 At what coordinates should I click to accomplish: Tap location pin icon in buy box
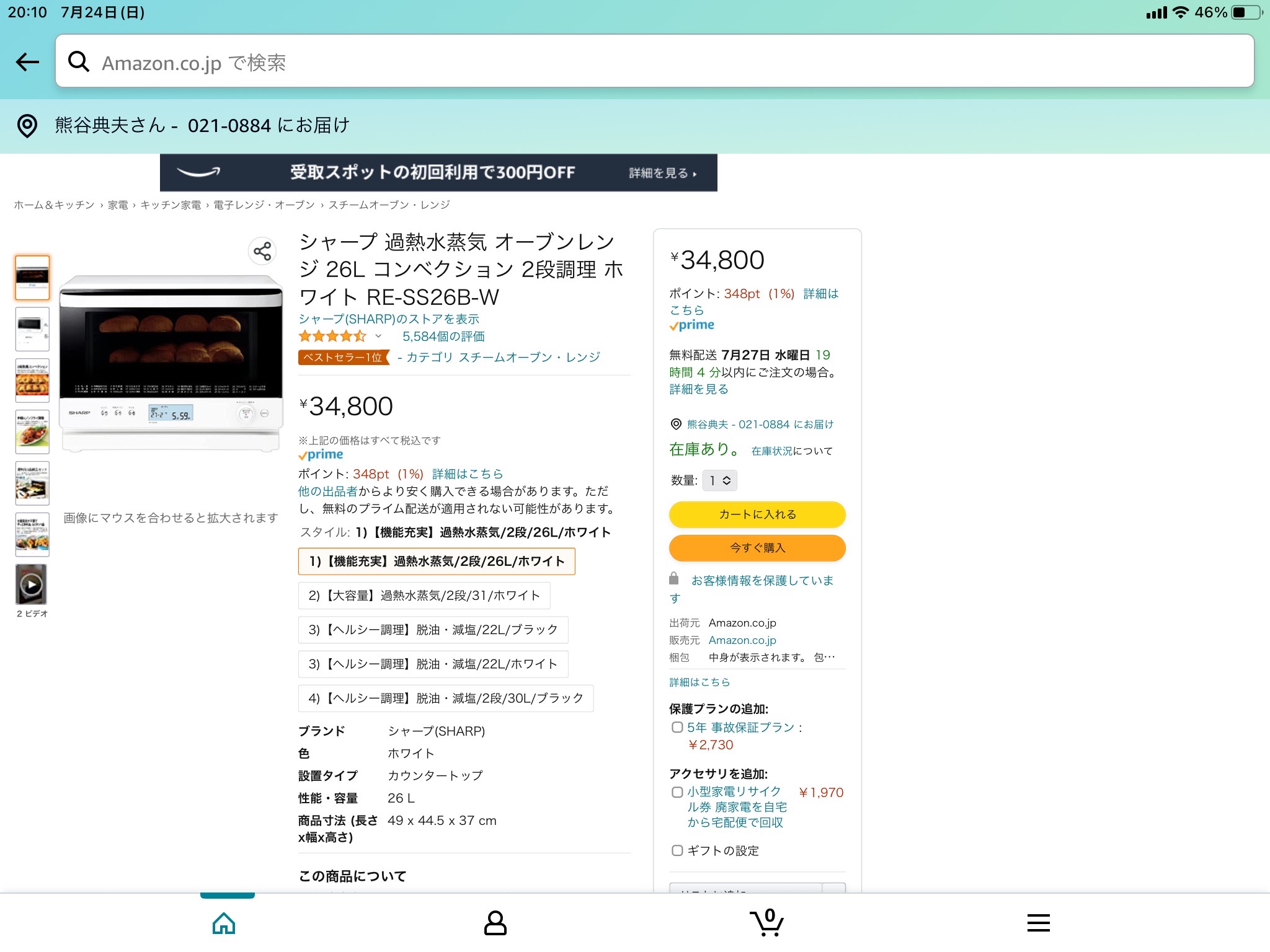pos(676,424)
